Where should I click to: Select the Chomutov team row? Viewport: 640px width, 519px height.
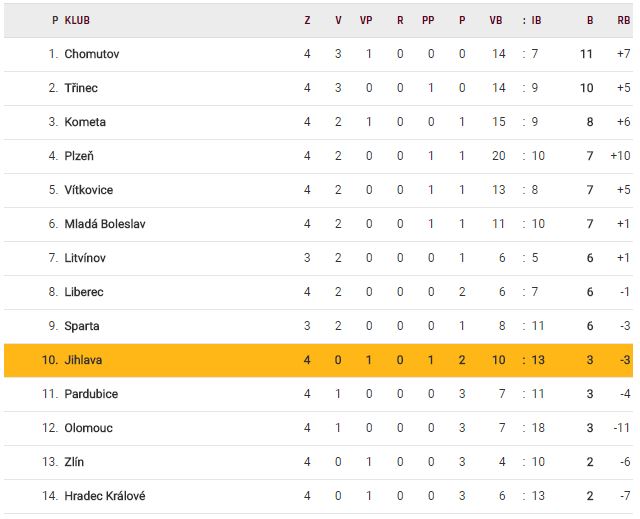[318, 54]
